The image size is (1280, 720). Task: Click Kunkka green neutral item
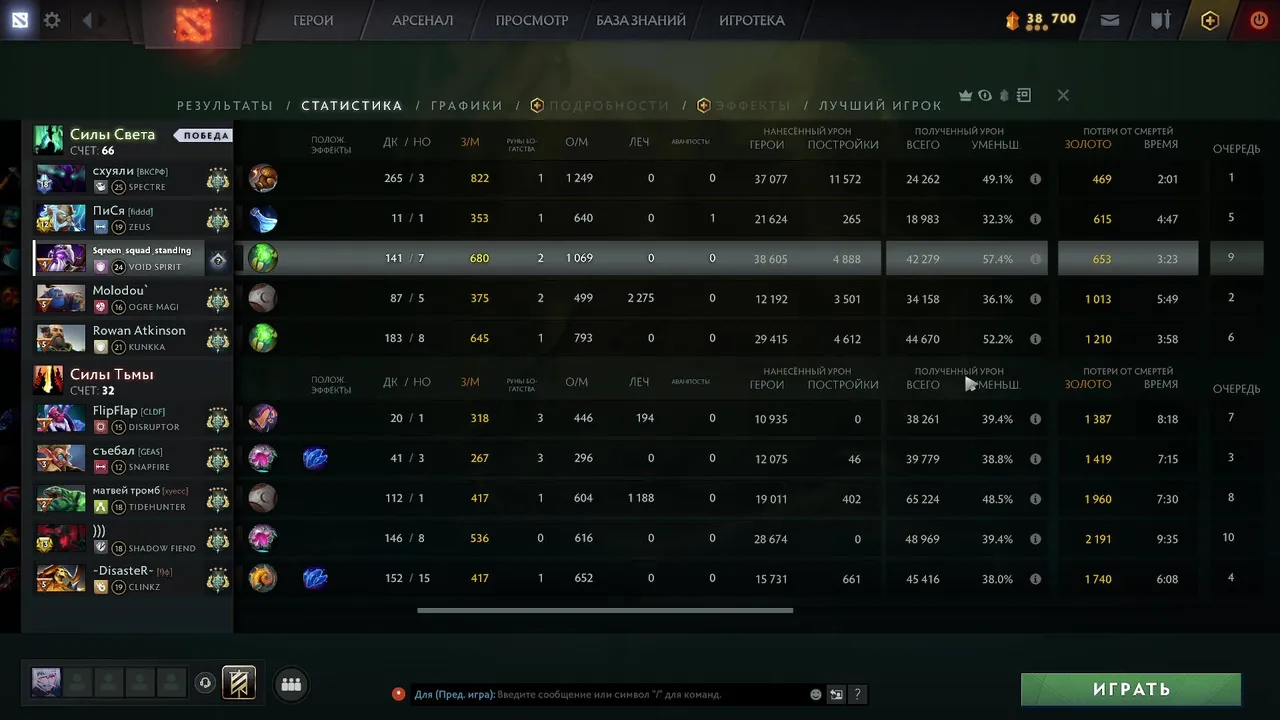tap(263, 338)
